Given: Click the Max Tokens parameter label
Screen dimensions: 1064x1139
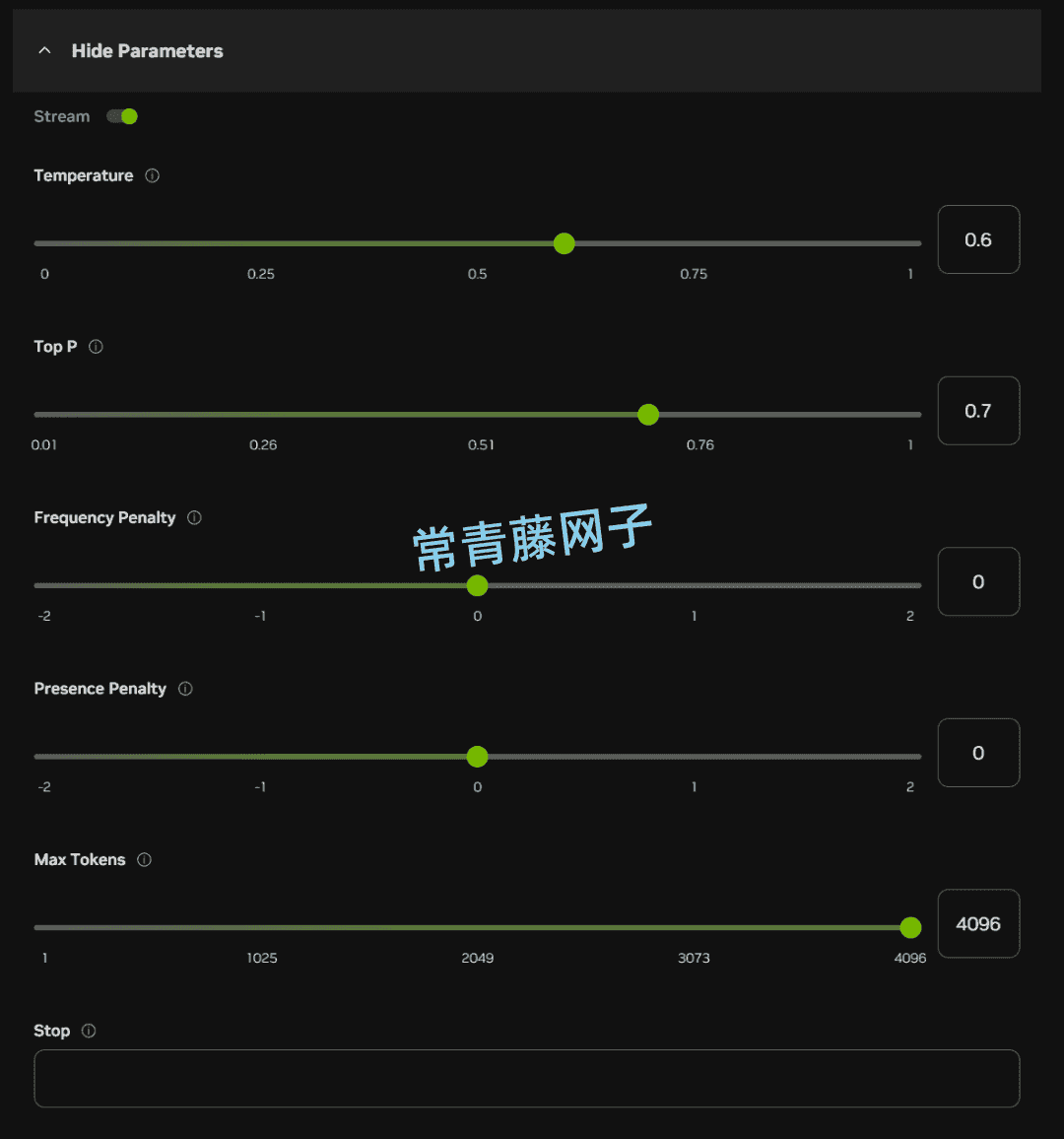Looking at the screenshot, I should (x=80, y=860).
